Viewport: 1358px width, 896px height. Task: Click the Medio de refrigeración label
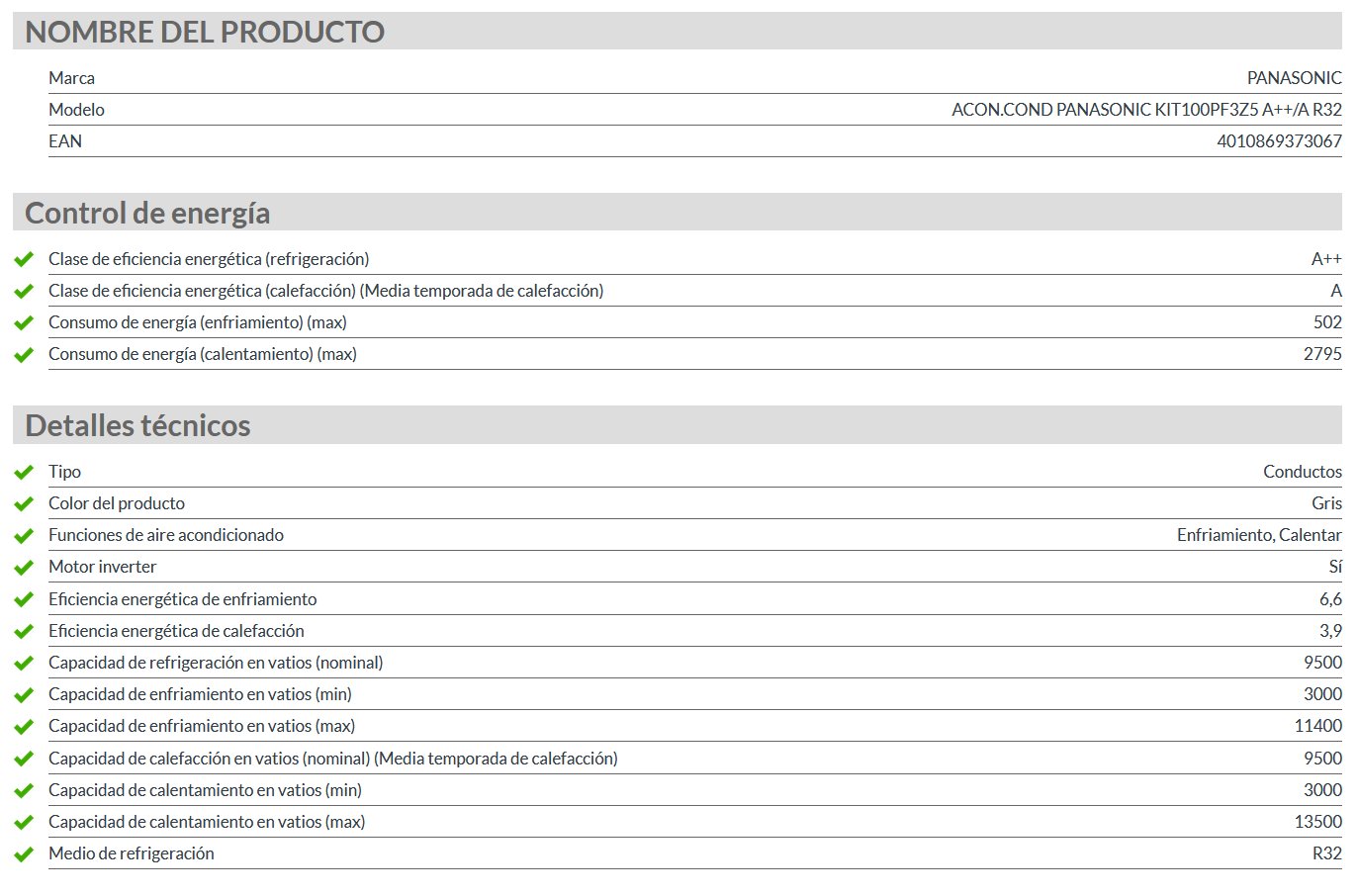pos(132,853)
